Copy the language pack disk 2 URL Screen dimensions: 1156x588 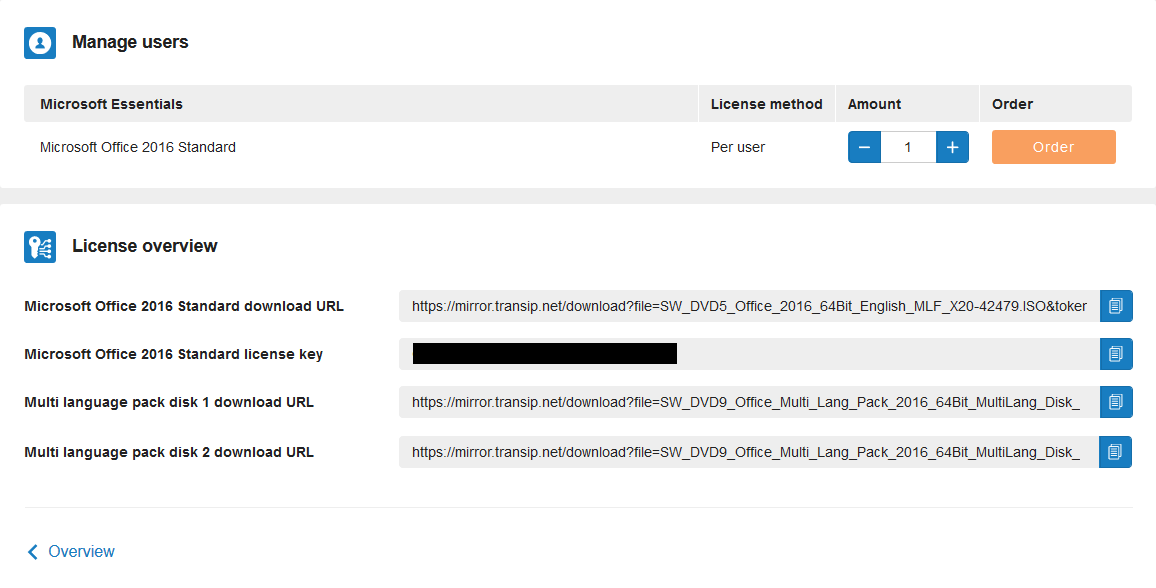tap(1115, 452)
